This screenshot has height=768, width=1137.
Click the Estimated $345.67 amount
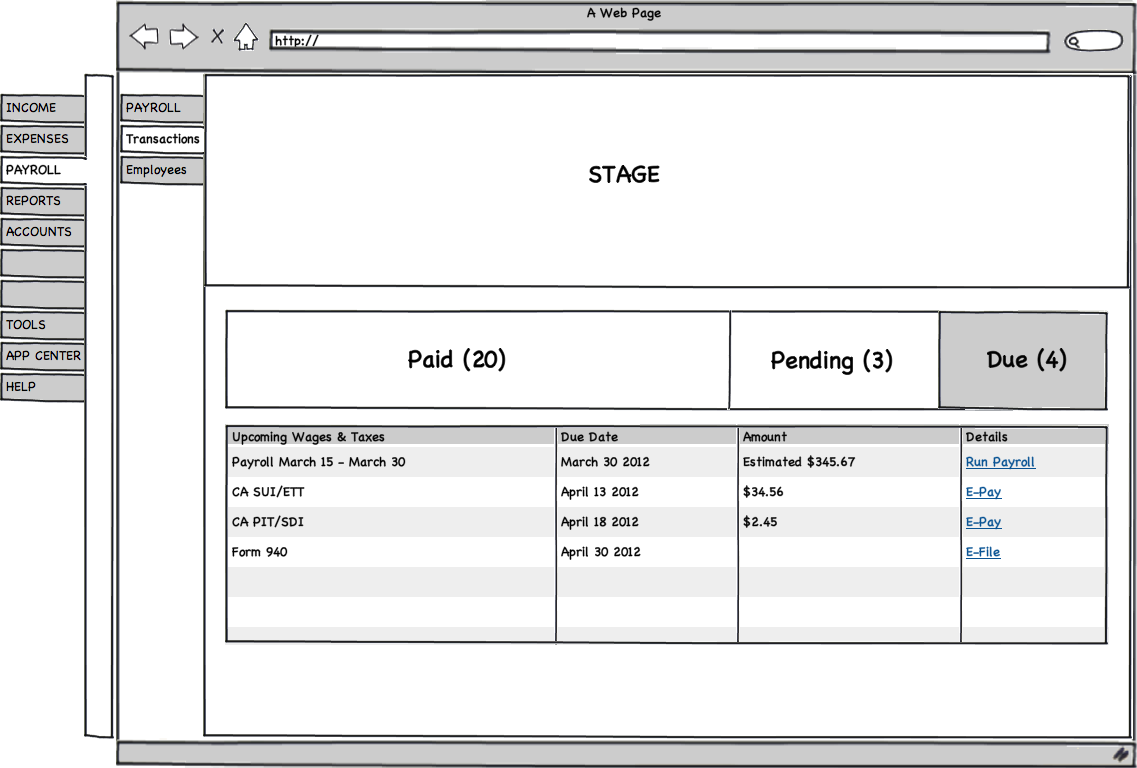click(x=798, y=462)
